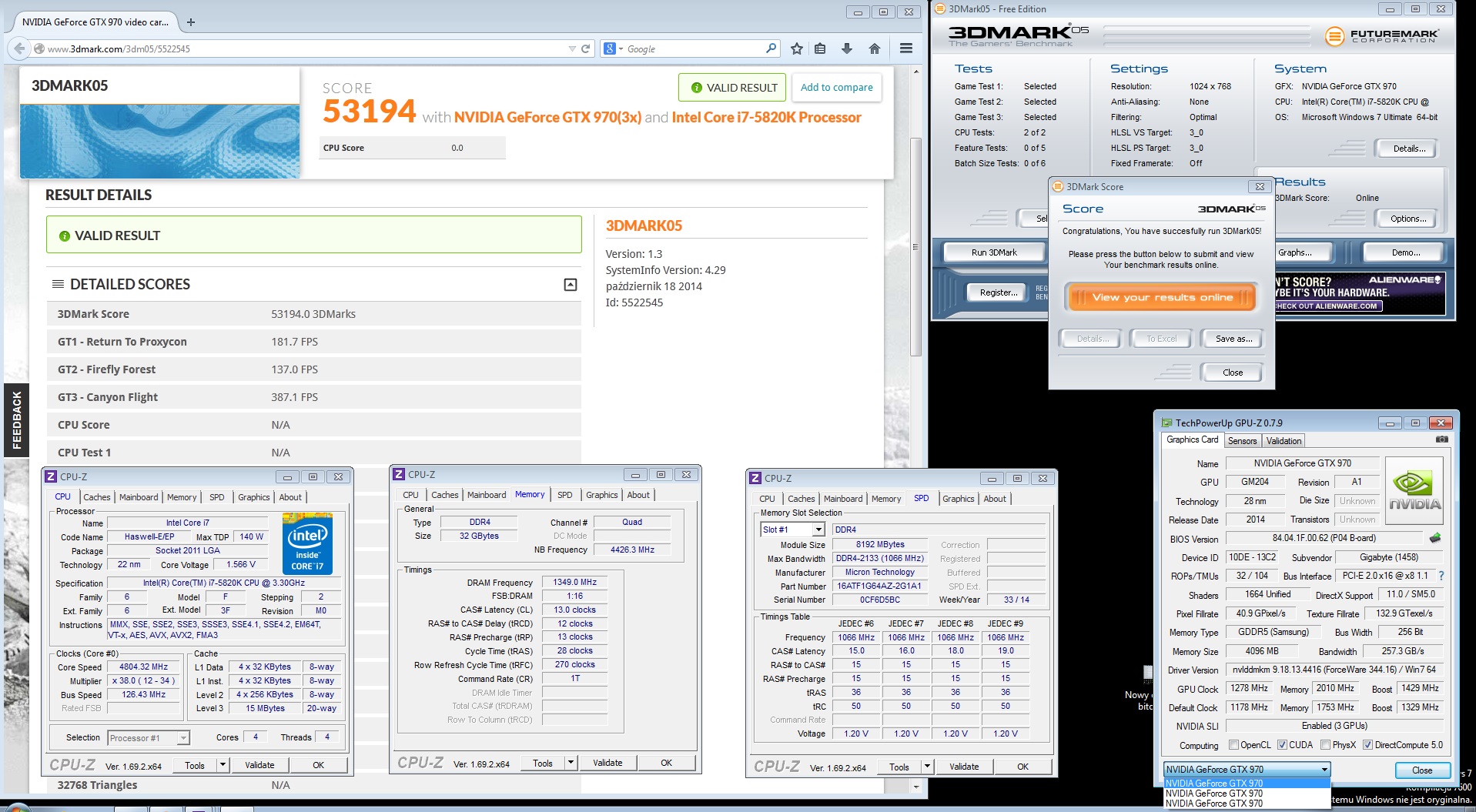The width and height of the screenshot is (1476, 812).
Task: Click Save as... in 3DMark Score dialog
Action: click(1233, 339)
